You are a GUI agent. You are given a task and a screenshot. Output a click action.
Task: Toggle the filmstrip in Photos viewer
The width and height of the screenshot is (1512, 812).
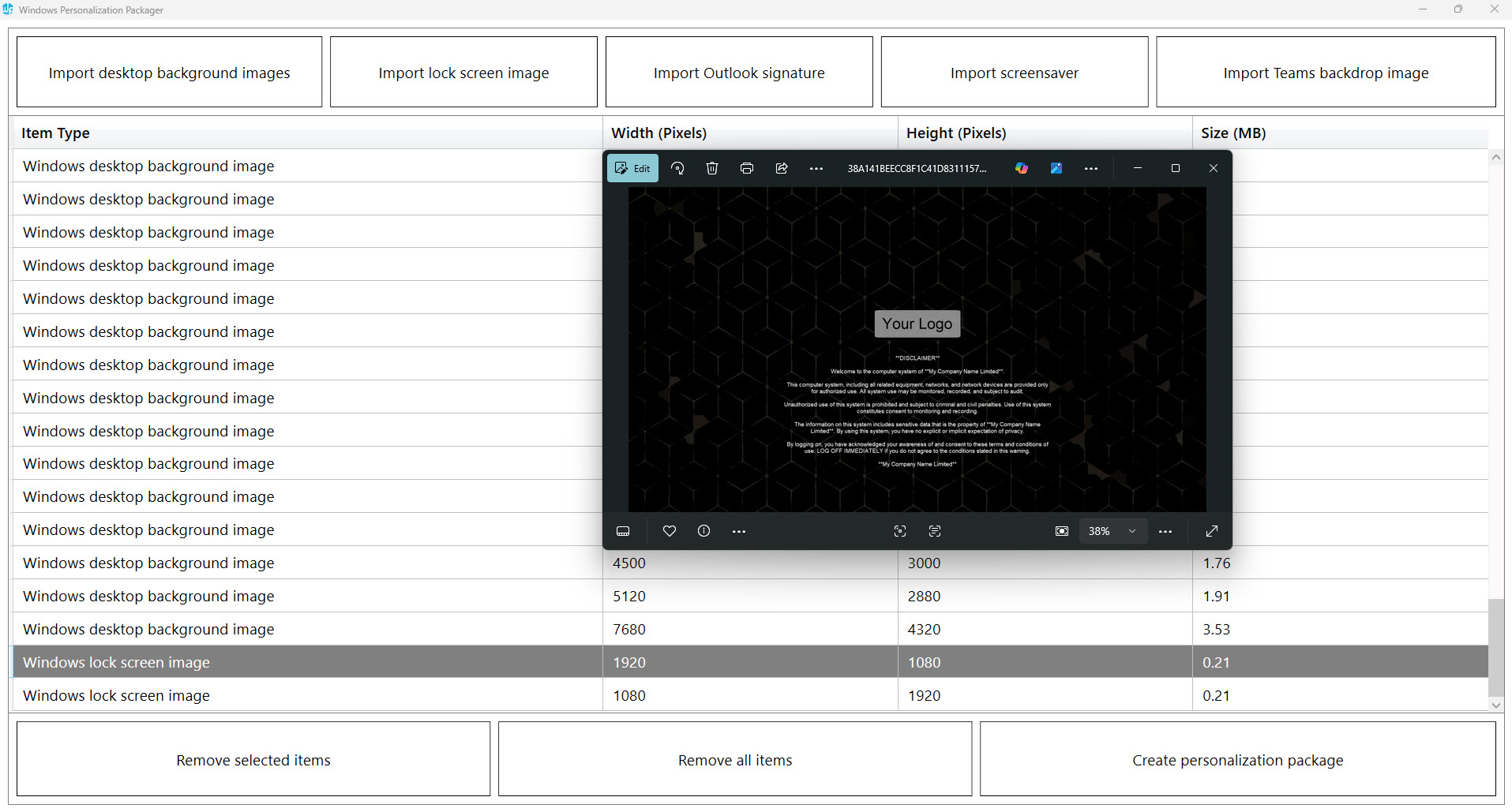pyautogui.click(x=623, y=531)
